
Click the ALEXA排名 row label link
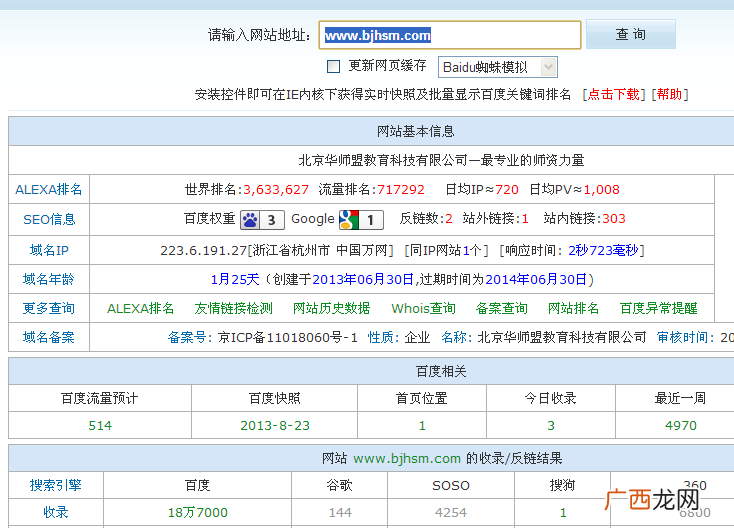[49, 190]
